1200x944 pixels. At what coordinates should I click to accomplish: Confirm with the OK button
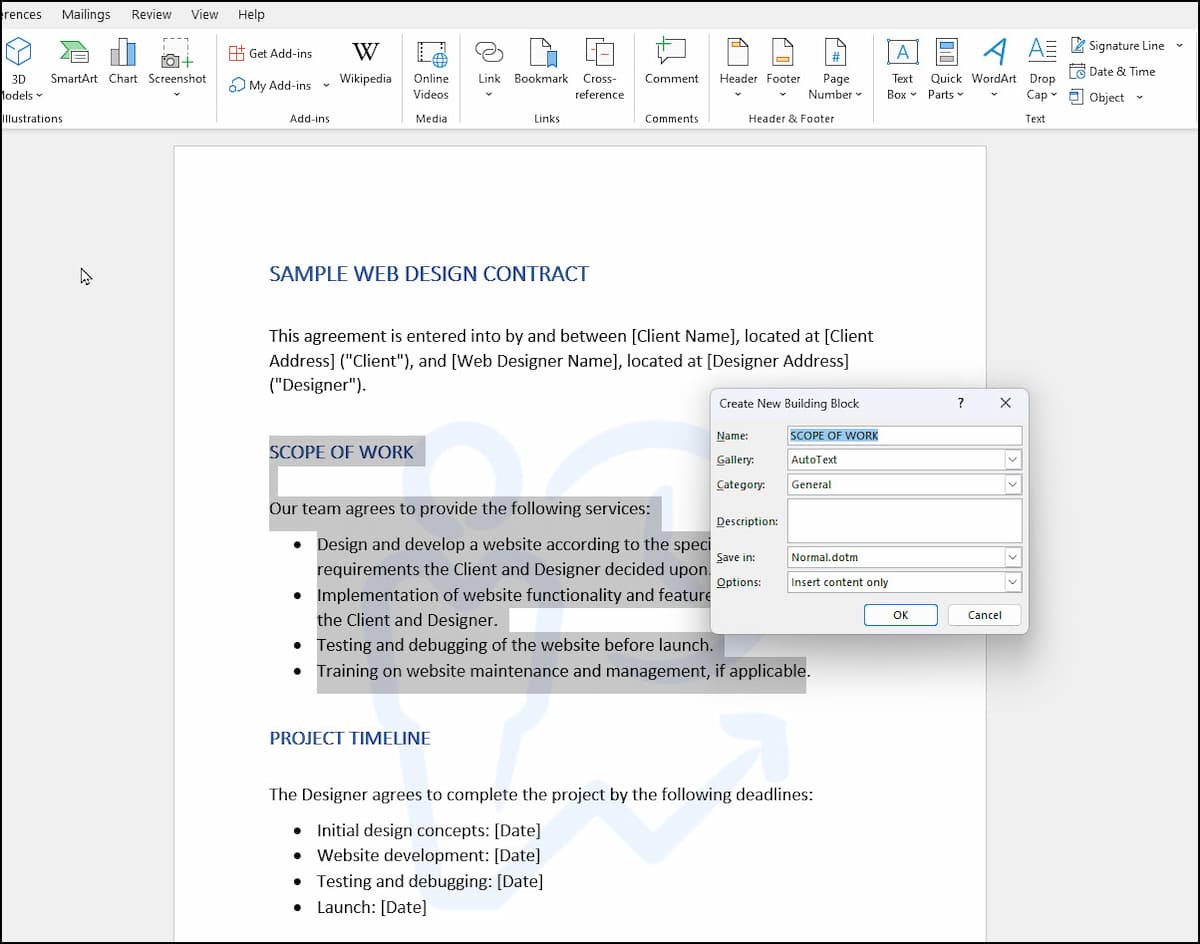click(x=900, y=615)
